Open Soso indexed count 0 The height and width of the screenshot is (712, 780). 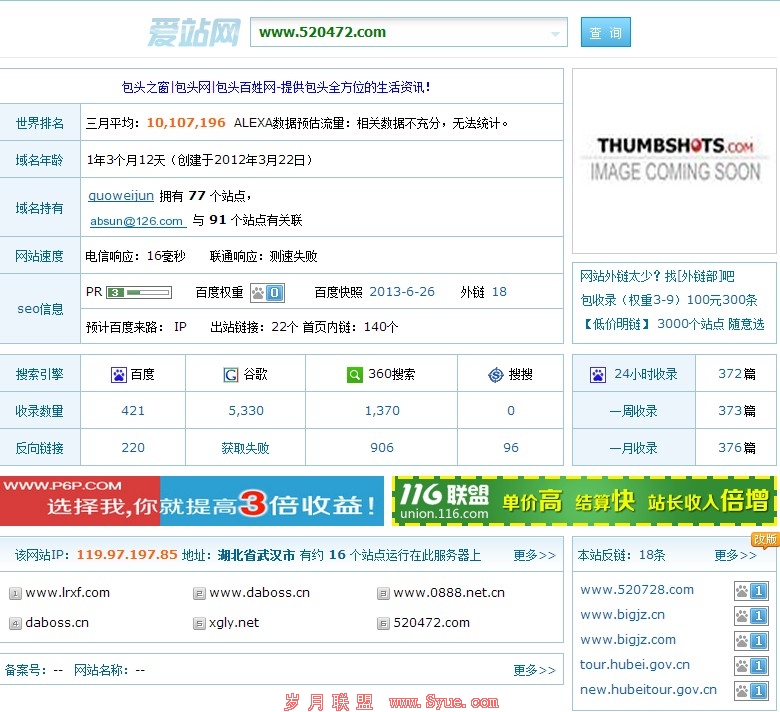point(511,410)
